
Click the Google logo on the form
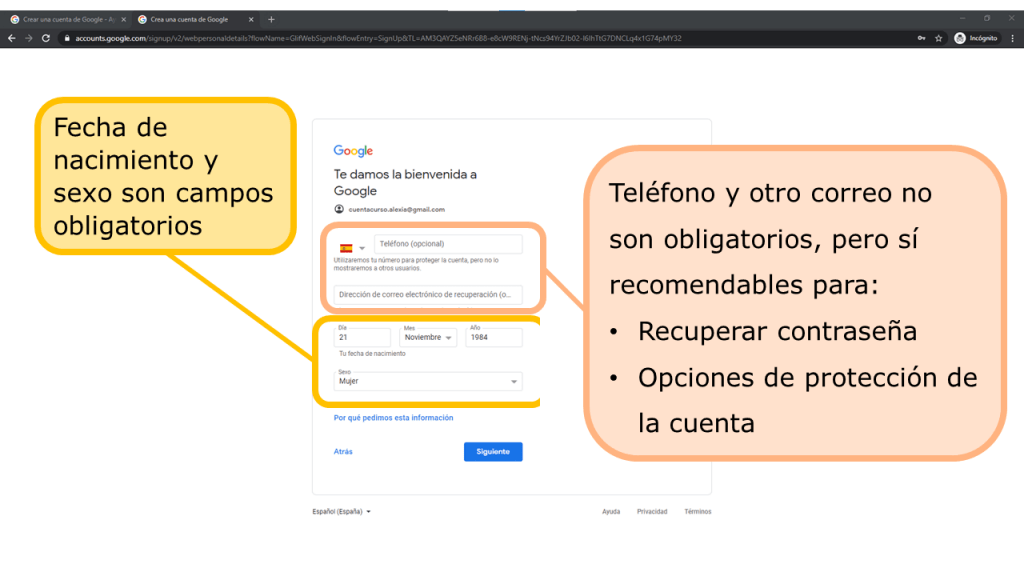pos(353,151)
